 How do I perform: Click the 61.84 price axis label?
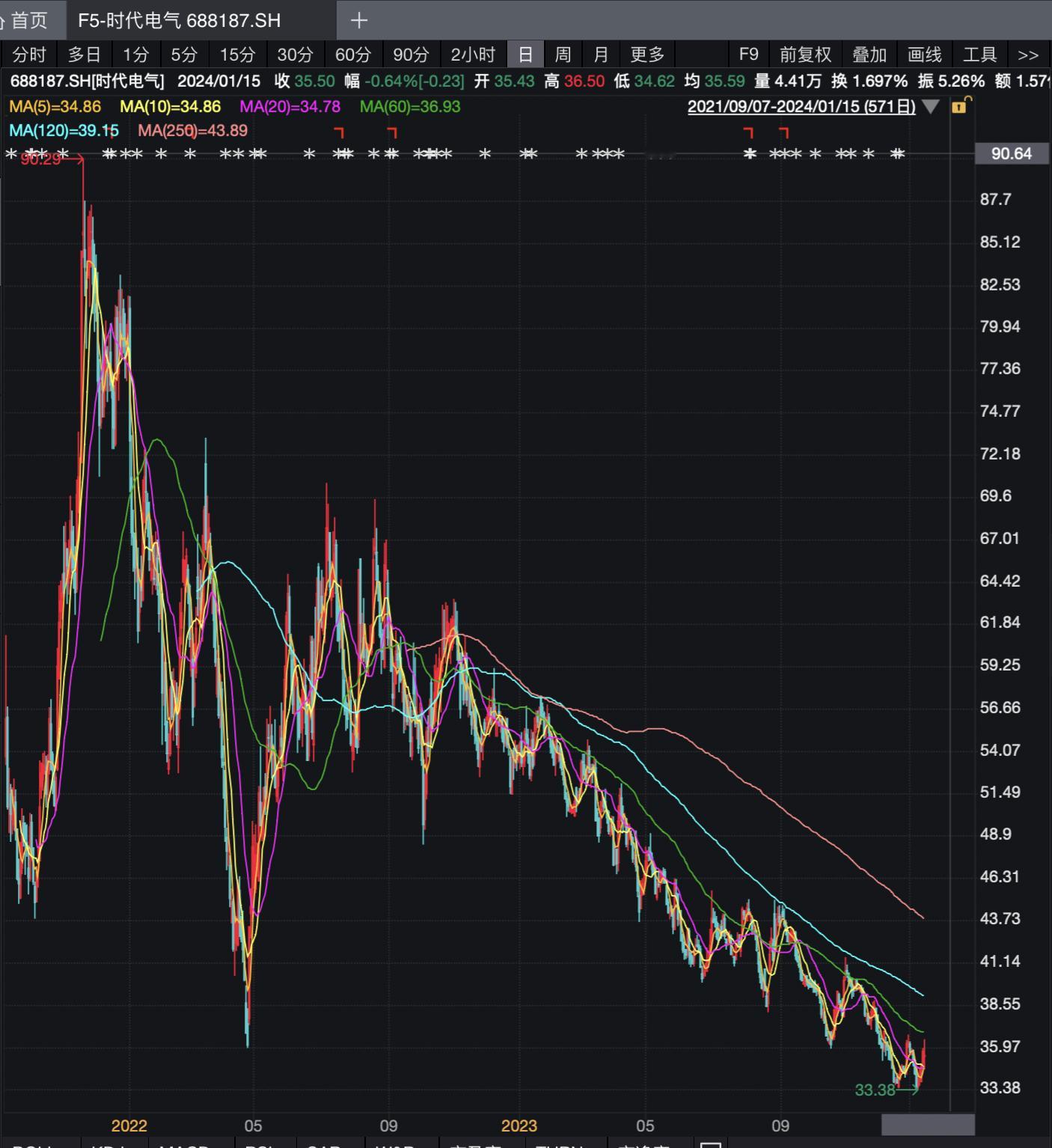tap(1000, 622)
